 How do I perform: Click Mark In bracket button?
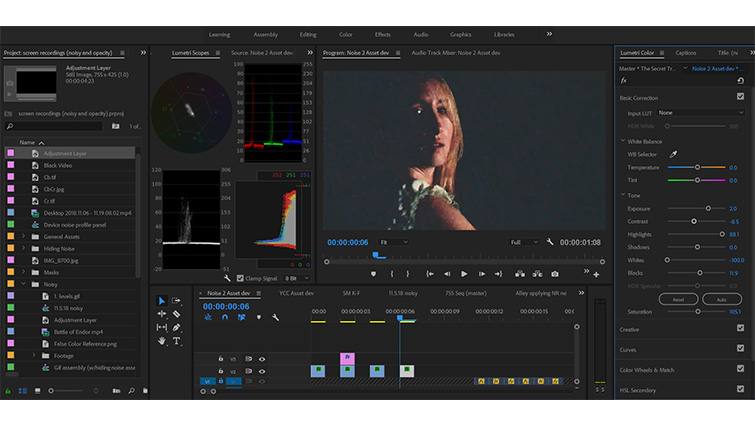pyautogui.click(x=391, y=274)
